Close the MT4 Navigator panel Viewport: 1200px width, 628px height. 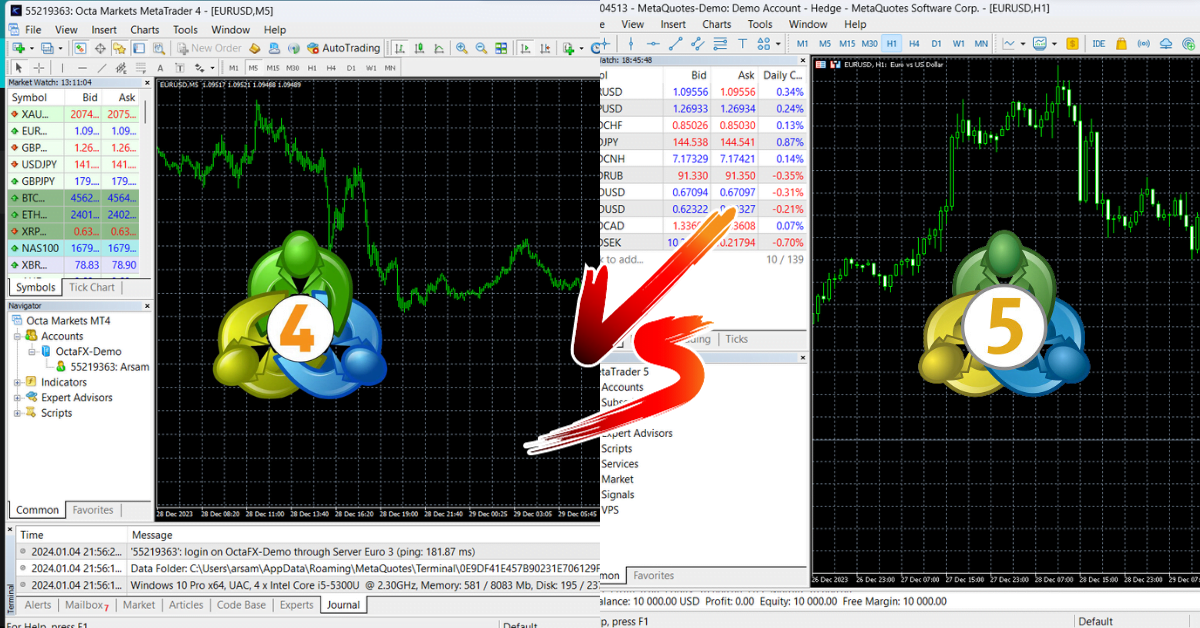[146, 306]
